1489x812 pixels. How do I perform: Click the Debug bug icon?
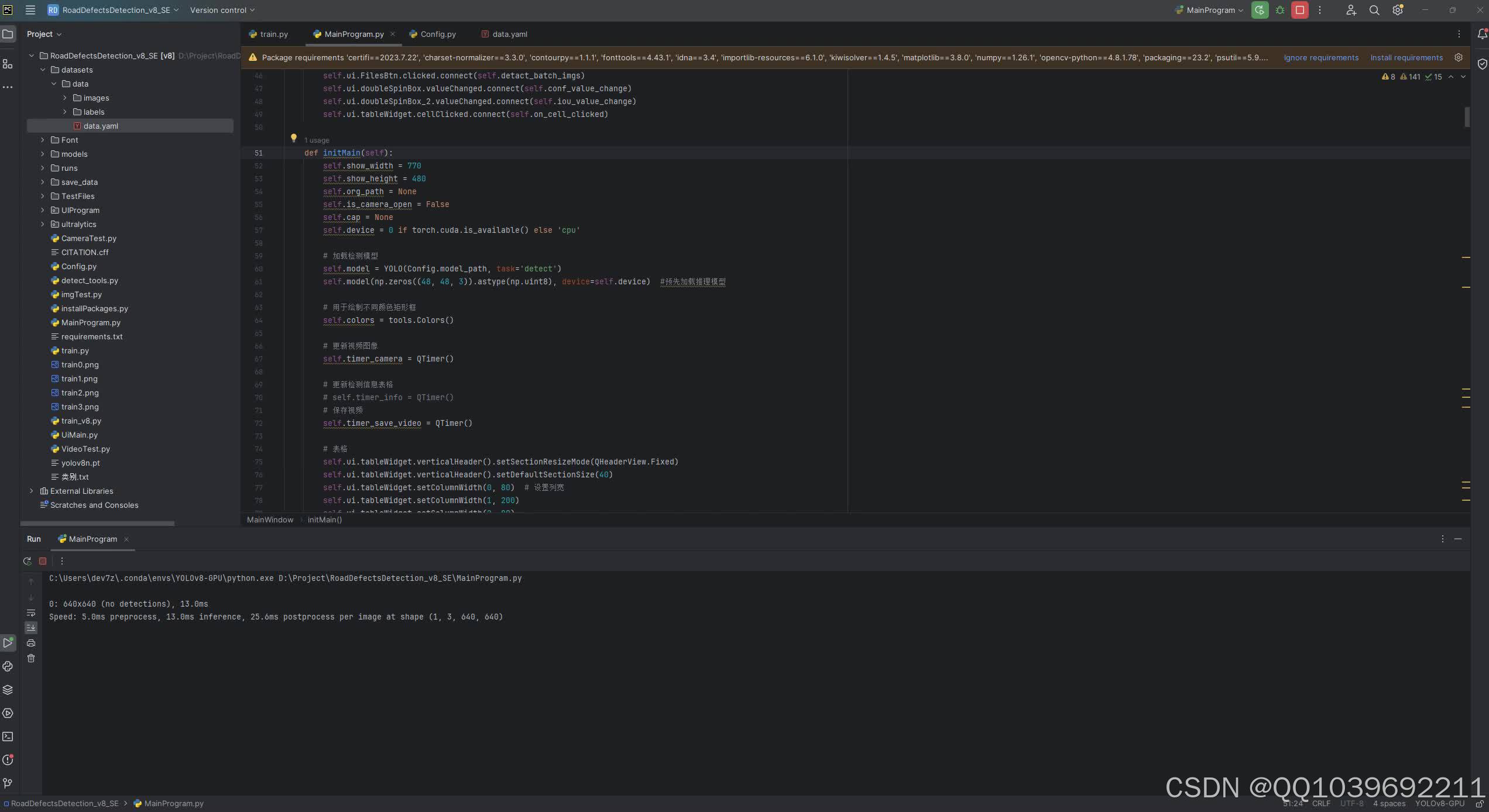pyautogui.click(x=1280, y=10)
